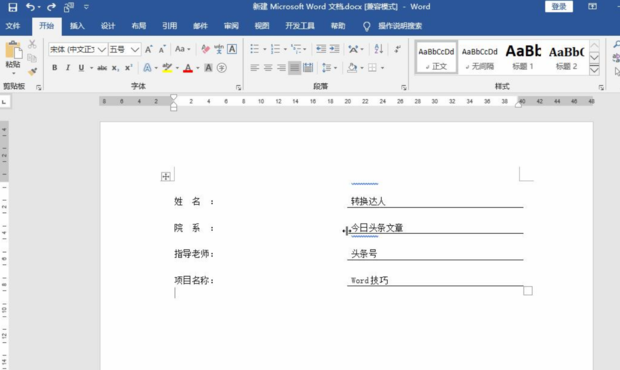Clear all formatting eraser icon
The width and height of the screenshot is (620, 370).
click(205, 49)
